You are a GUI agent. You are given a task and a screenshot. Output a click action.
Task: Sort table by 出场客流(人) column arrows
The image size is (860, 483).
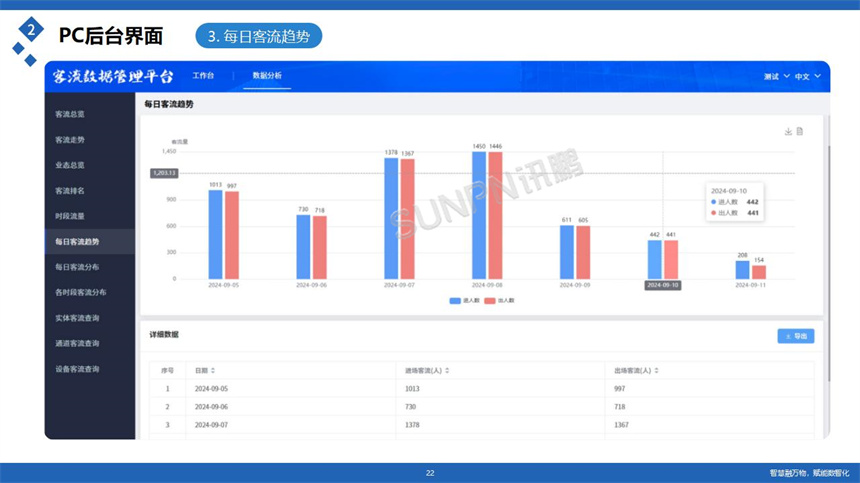tap(657, 371)
